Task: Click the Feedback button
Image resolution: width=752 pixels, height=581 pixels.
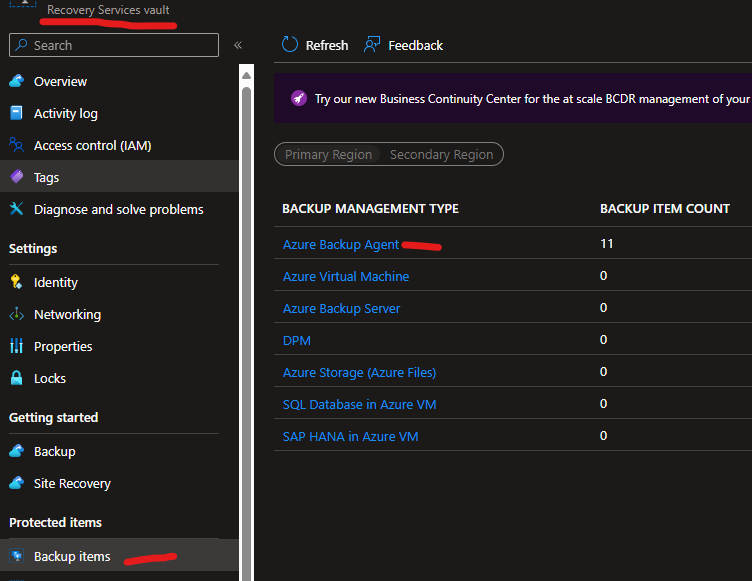Action: tap(403, 45)
